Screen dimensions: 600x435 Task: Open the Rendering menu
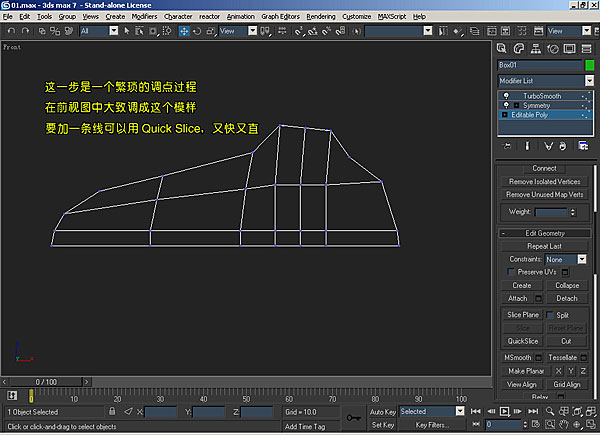click(321, 16)
